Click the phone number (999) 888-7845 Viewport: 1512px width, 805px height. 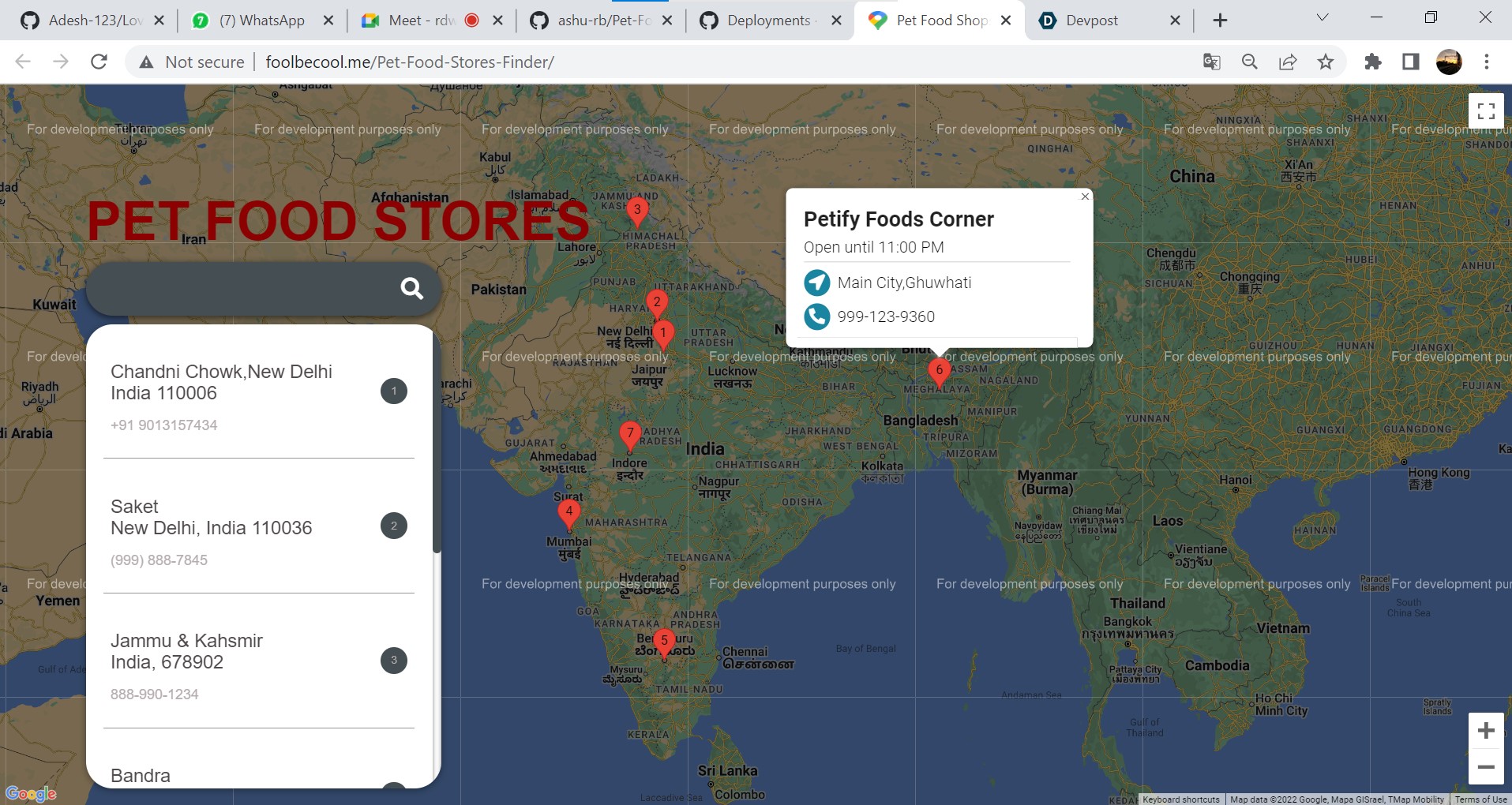(x=159, y=560)
